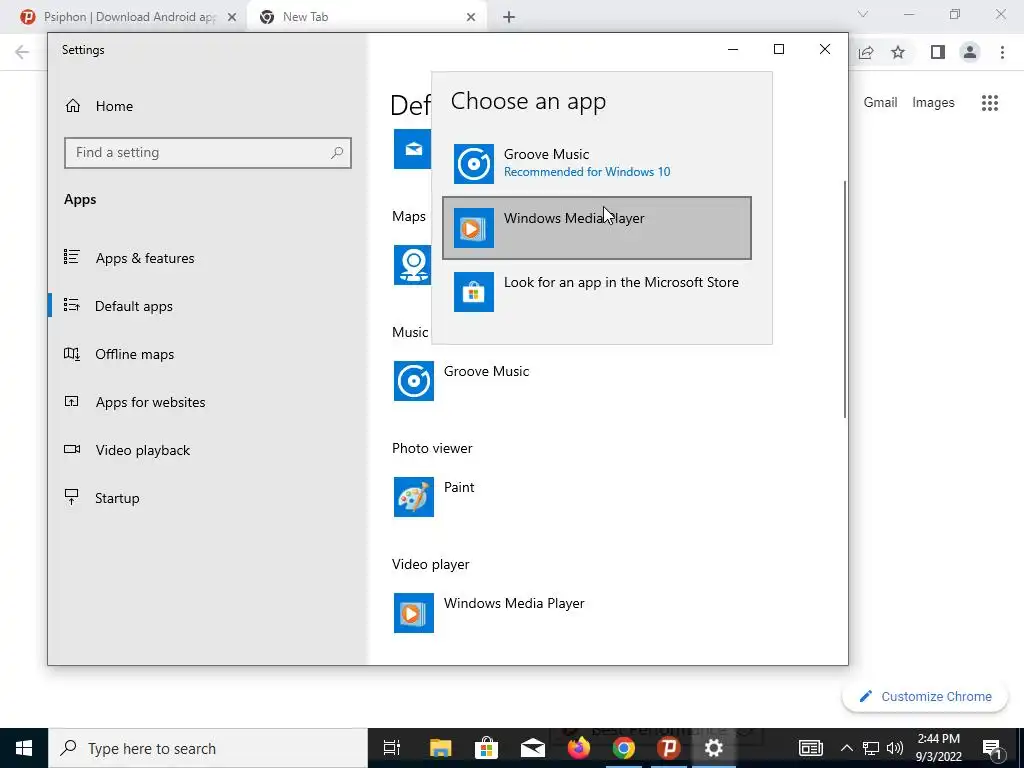
Task: Open Firefox from taskbar
Action: pos(579,748)
